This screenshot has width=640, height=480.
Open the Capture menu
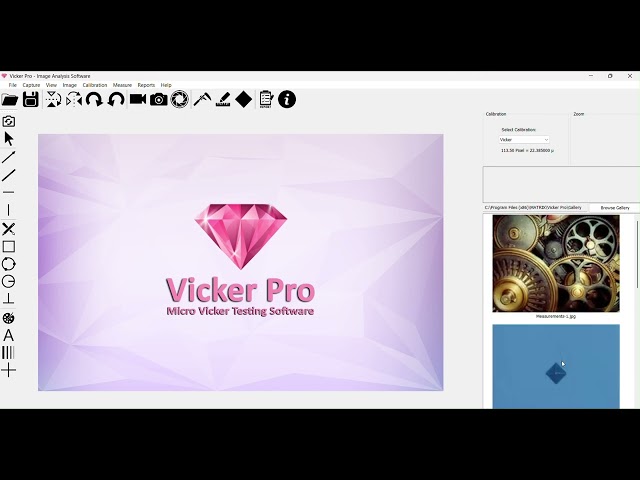point(31,85)
